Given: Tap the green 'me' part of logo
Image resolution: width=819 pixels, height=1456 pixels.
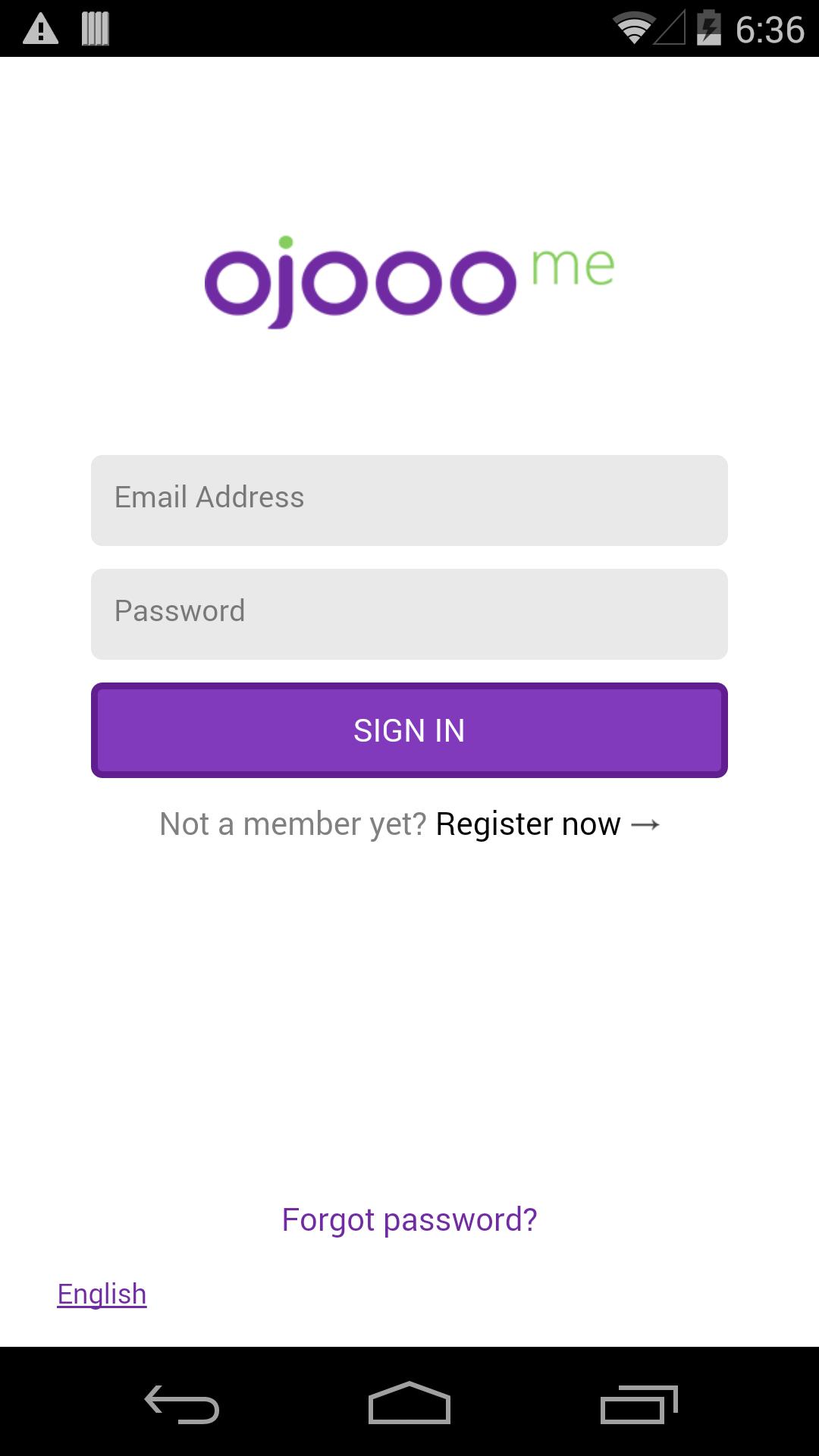Looking at the screenshot, I should [573, 268].
